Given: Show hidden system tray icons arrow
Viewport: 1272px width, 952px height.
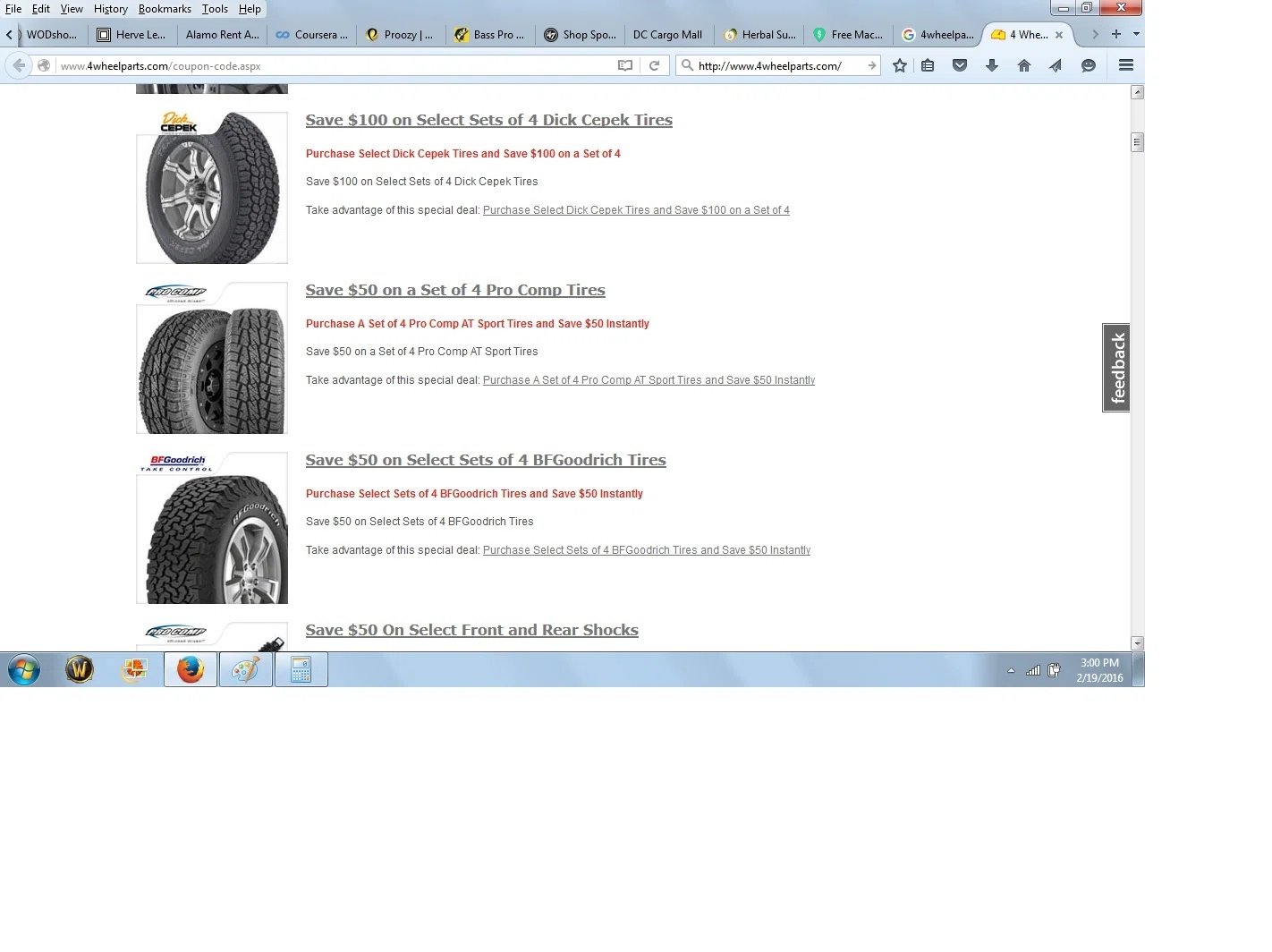Looking at the screenshot, I should coord(1011,670).
